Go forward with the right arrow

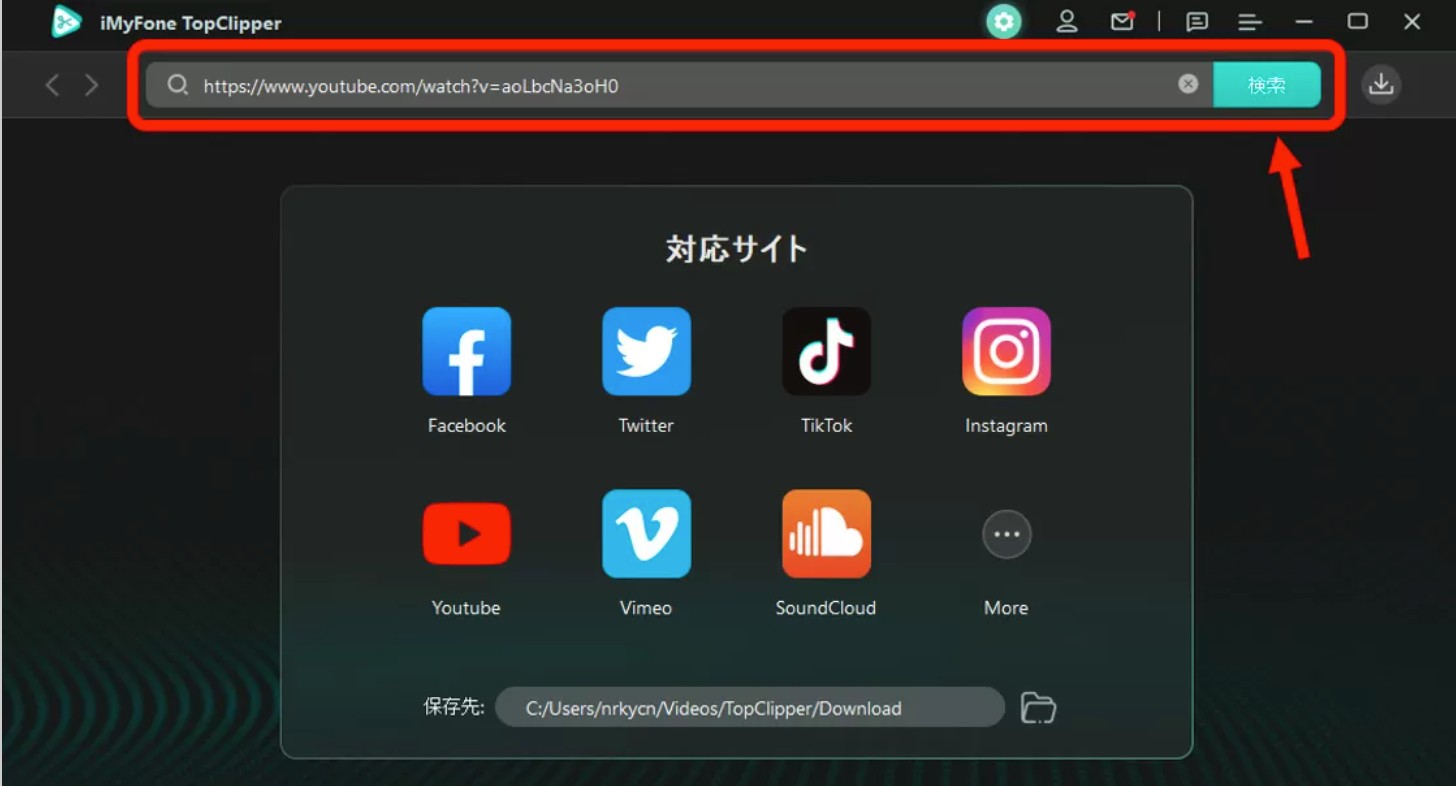92,85
